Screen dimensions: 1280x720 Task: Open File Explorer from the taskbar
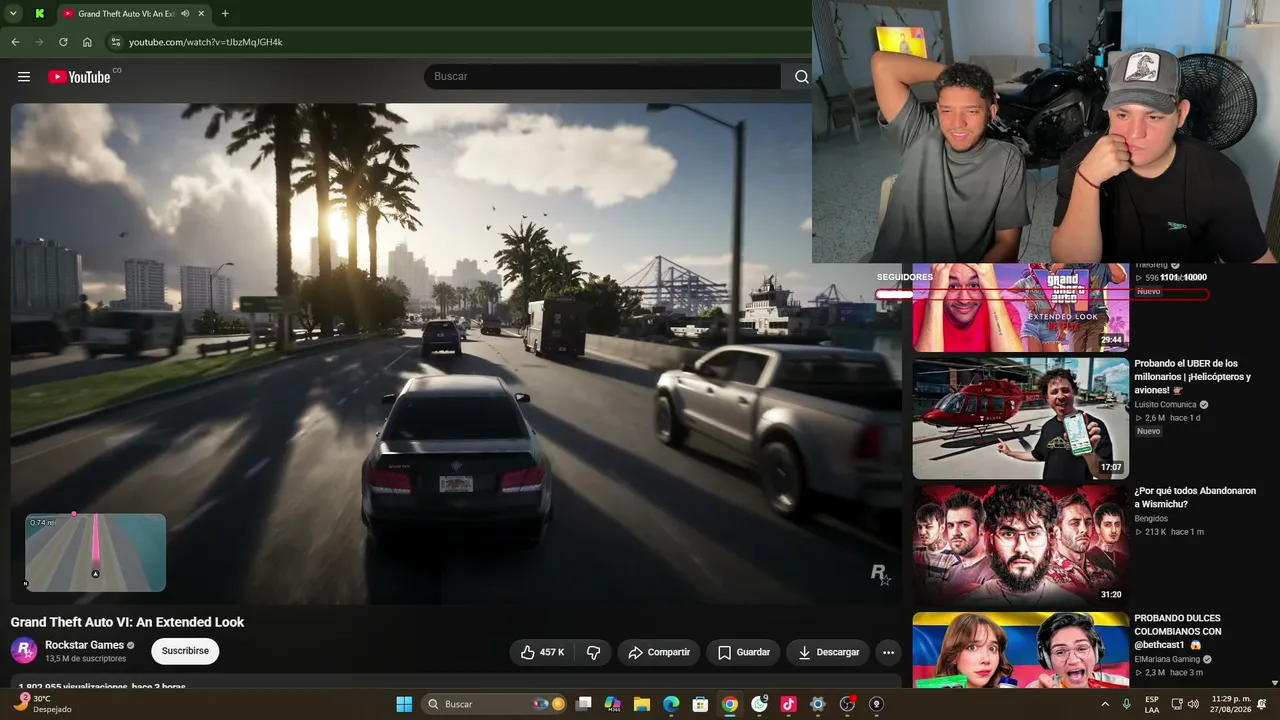click(x=642, y=704)
